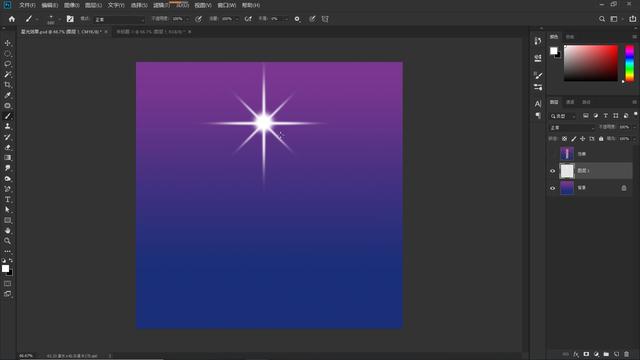The height and width of the screenshot is (360, 640).
Task: Select the Crop tool
Action: [7, 85]
